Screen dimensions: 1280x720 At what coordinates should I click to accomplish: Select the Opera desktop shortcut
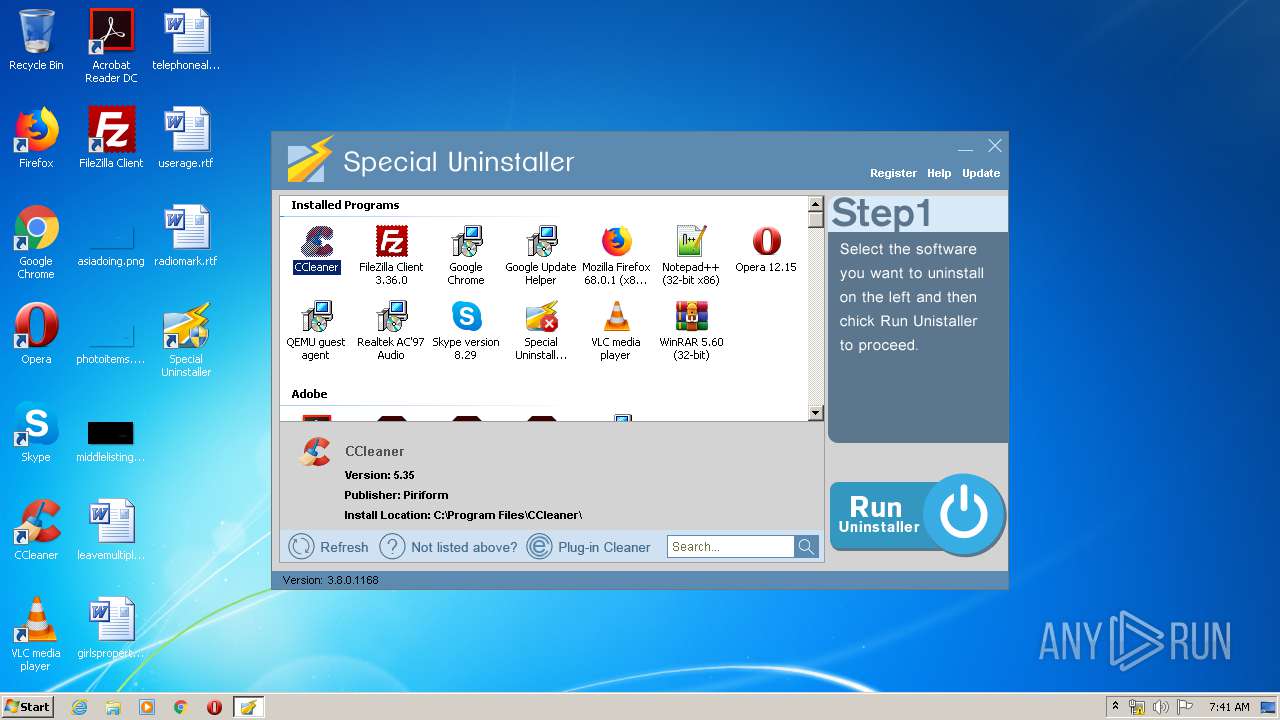tap(36, 334)
